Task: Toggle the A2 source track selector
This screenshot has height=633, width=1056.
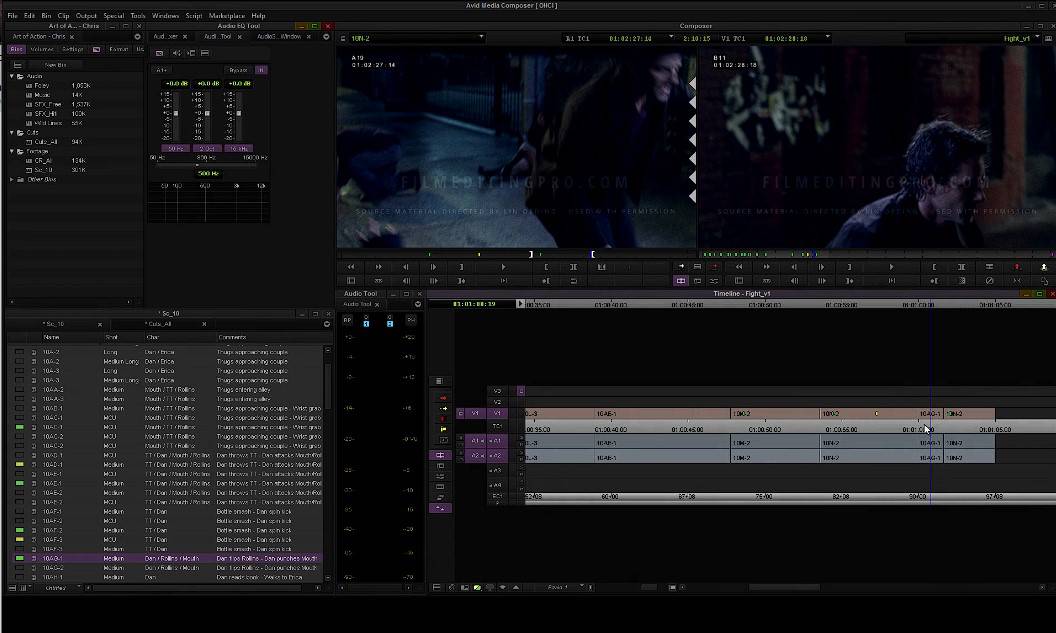Action: 475,456
